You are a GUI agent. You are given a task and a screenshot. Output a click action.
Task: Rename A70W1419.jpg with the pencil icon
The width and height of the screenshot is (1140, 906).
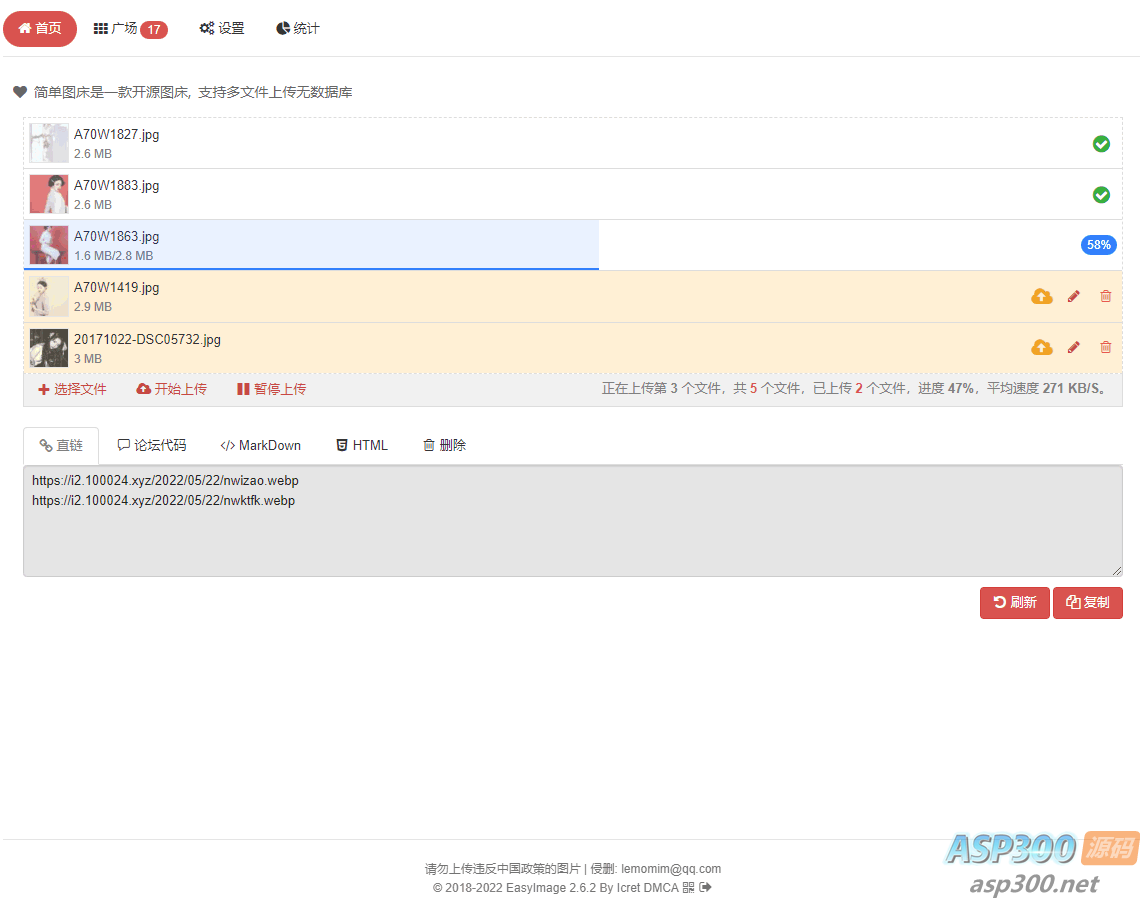point(1073,296)
